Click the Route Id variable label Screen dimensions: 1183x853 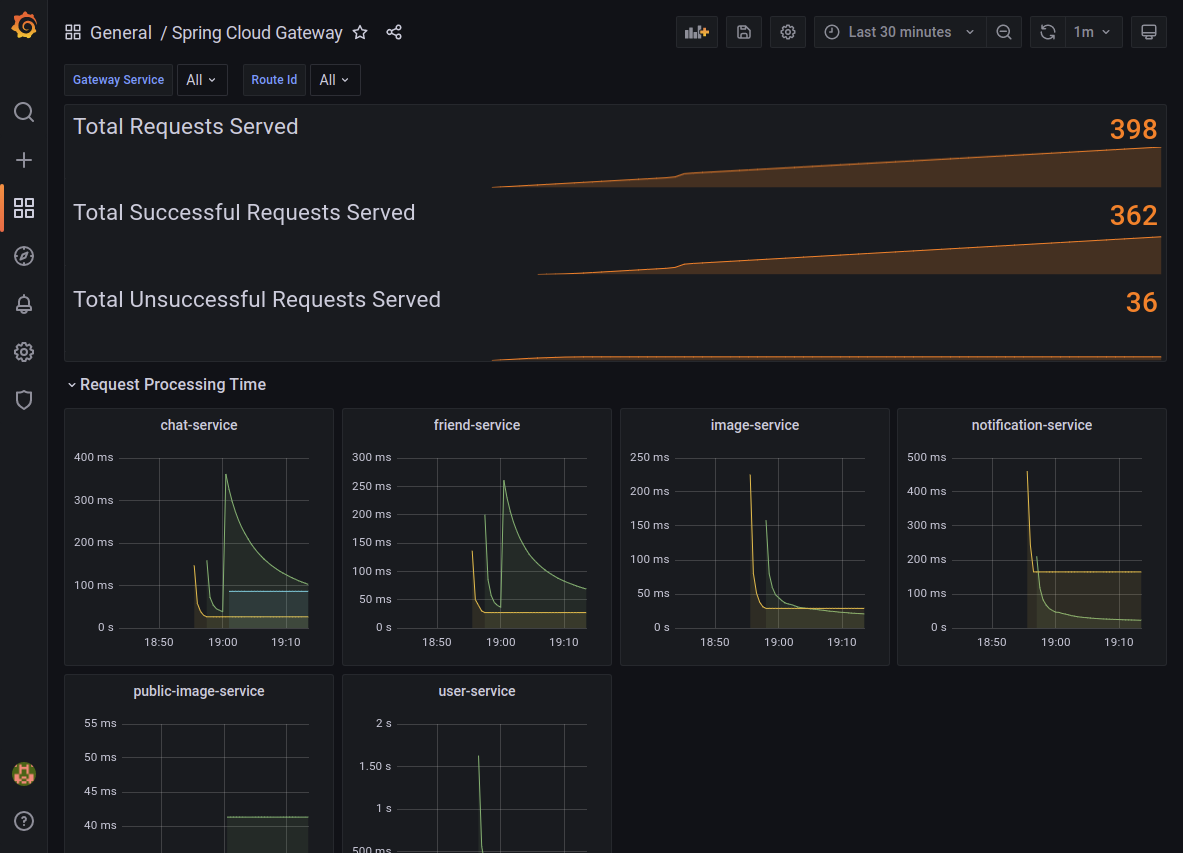274,80
